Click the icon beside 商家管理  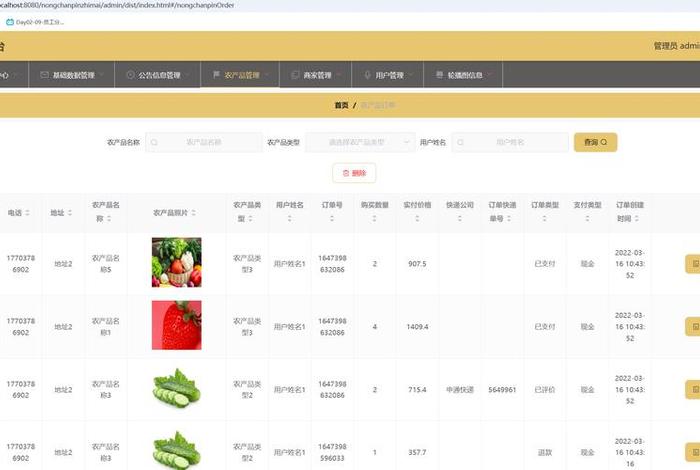tap(295, 75)
